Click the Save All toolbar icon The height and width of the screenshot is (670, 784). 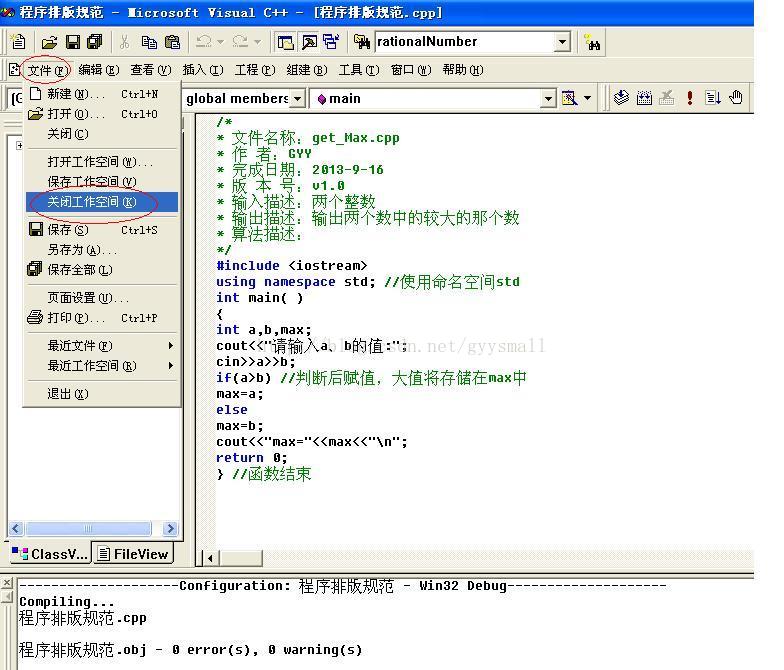pos(94,42)
